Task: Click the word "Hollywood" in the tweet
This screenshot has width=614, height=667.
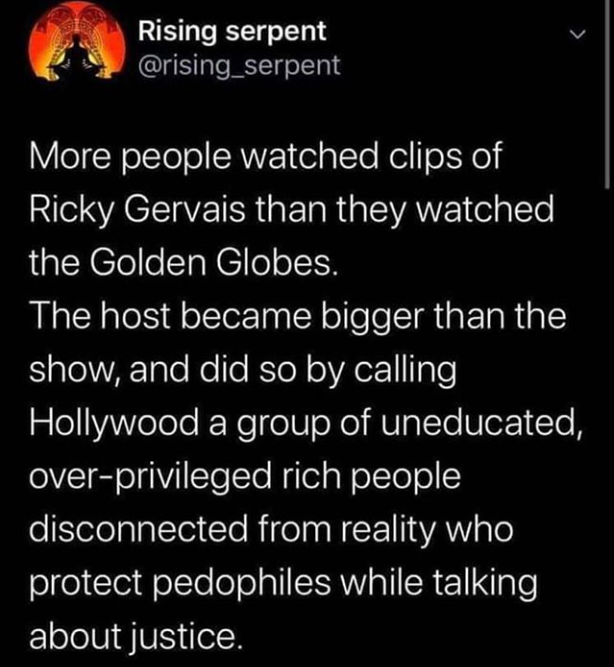Action: [x=114, y=424]
